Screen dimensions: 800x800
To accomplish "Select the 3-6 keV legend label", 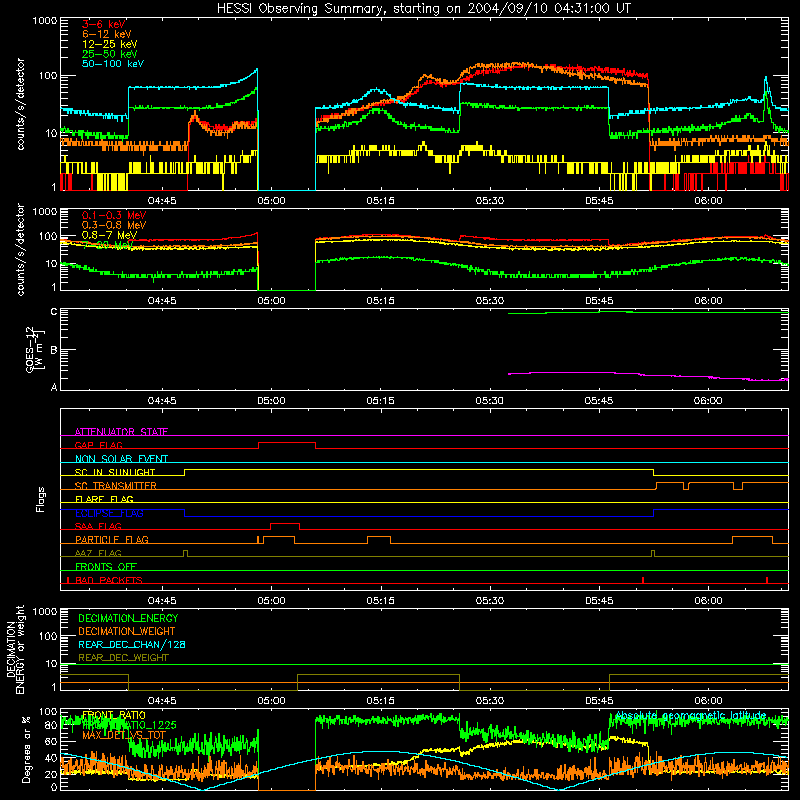I will [x=104, y=24].
